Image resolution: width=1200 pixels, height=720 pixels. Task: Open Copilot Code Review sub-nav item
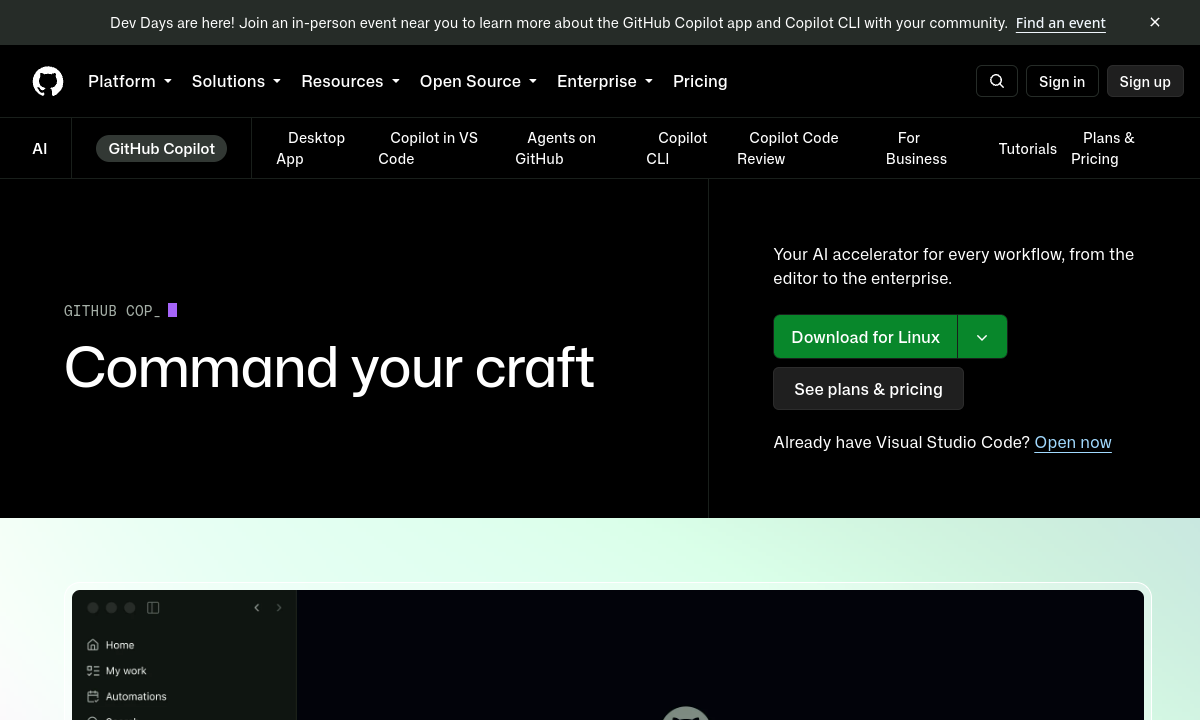pos(788,148)
